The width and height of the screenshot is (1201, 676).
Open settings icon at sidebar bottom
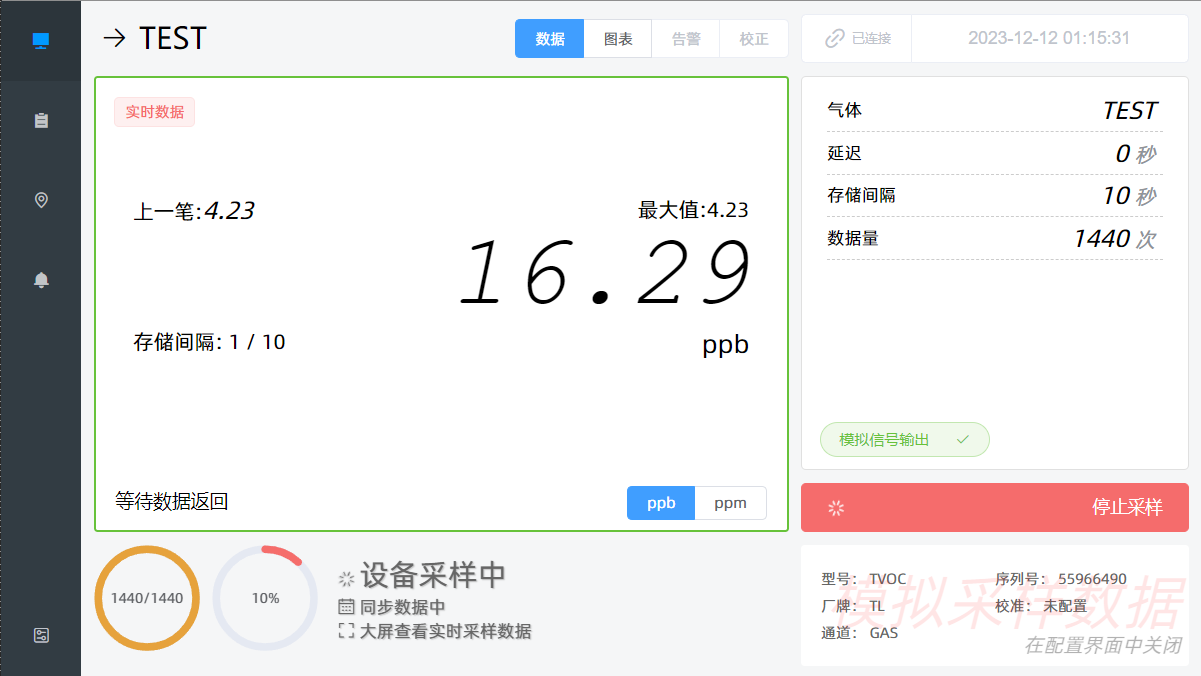point(41,635)
